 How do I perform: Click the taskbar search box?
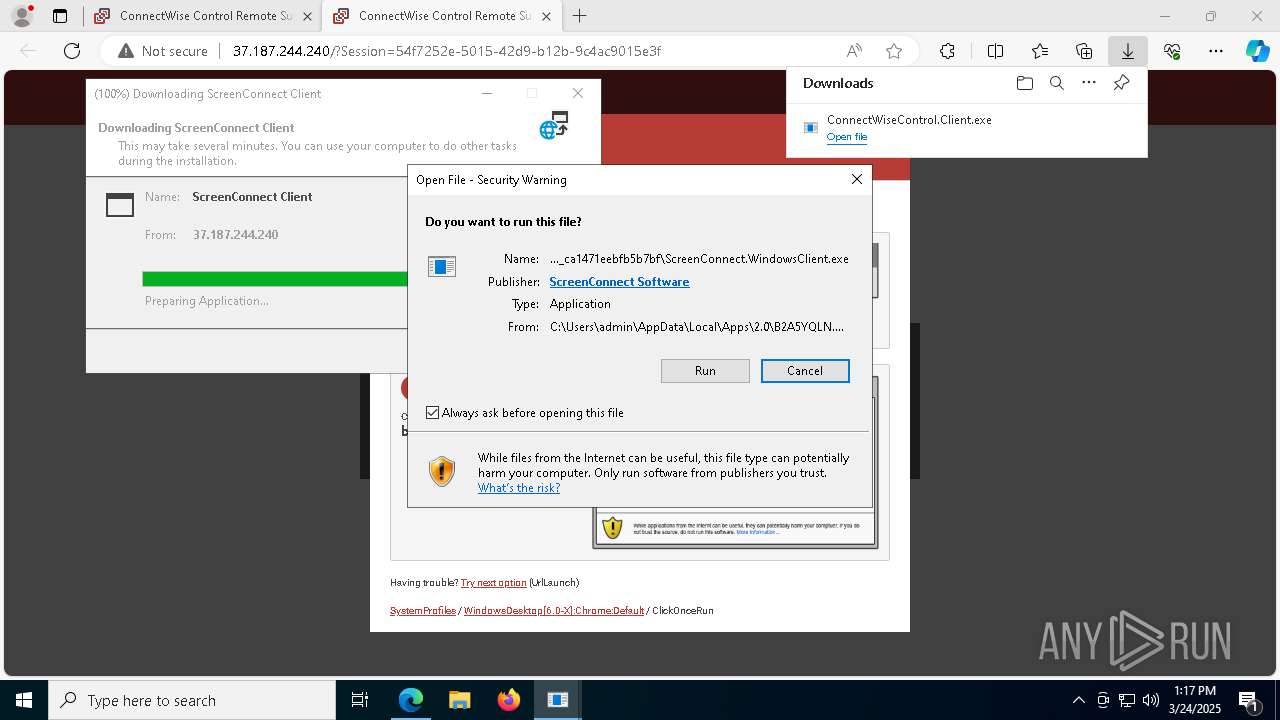click(192, 700)
